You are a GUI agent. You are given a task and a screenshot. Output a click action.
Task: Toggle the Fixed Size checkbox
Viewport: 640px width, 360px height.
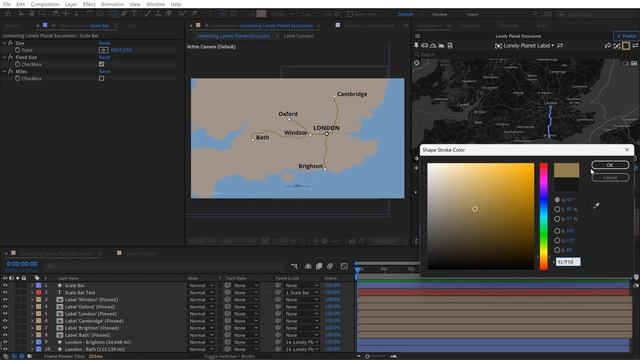(x=102, y=64)
